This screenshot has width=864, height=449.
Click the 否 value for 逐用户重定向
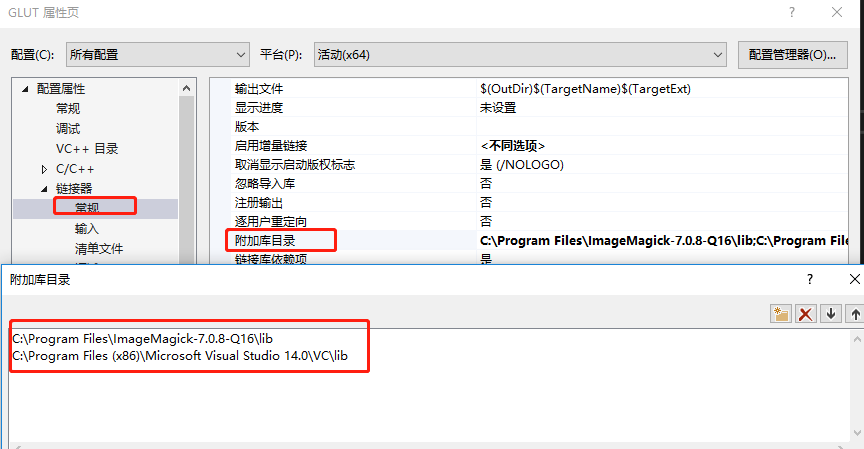click(485, 221)
